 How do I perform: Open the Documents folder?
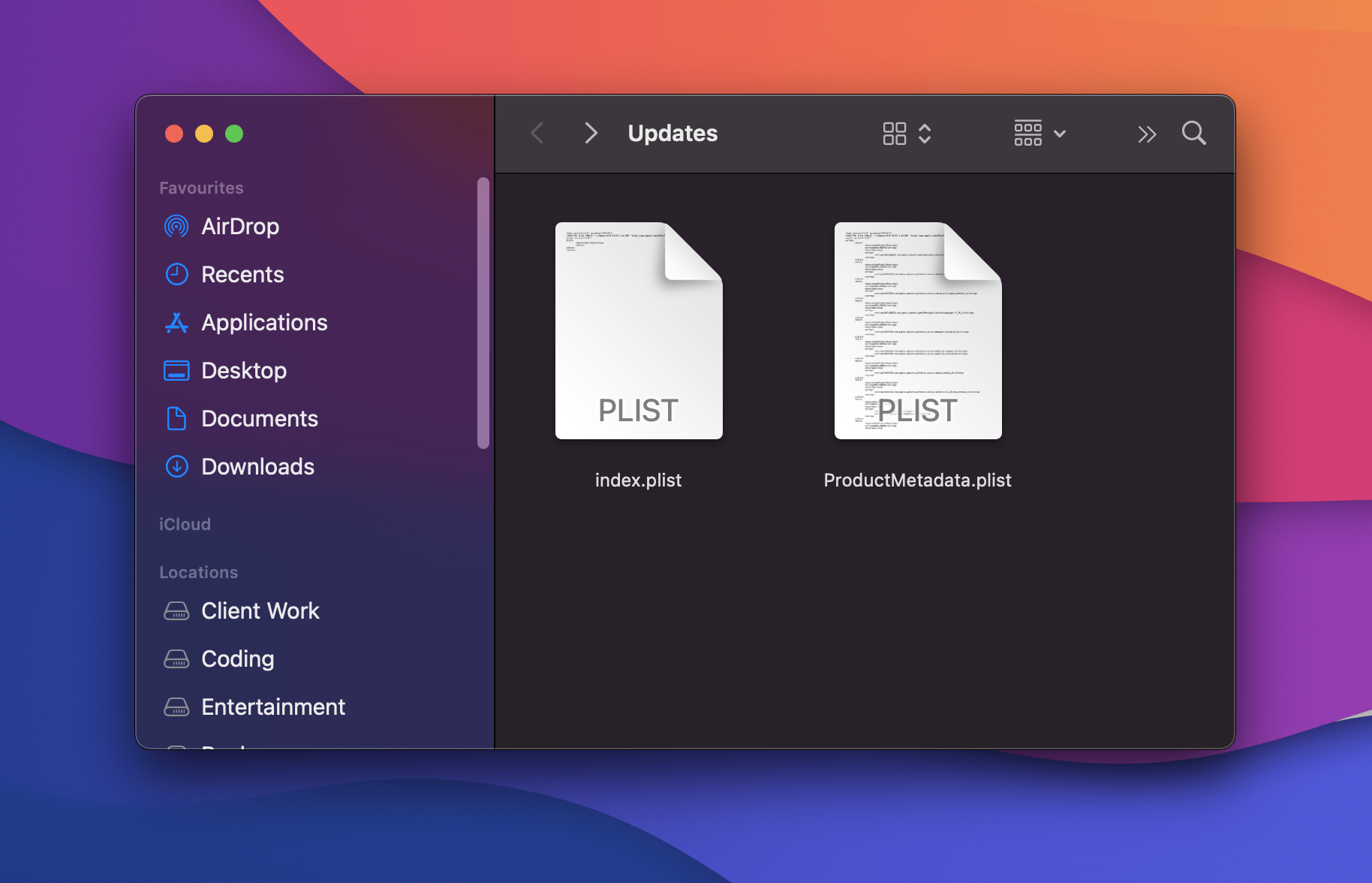[x=259, y=418]
